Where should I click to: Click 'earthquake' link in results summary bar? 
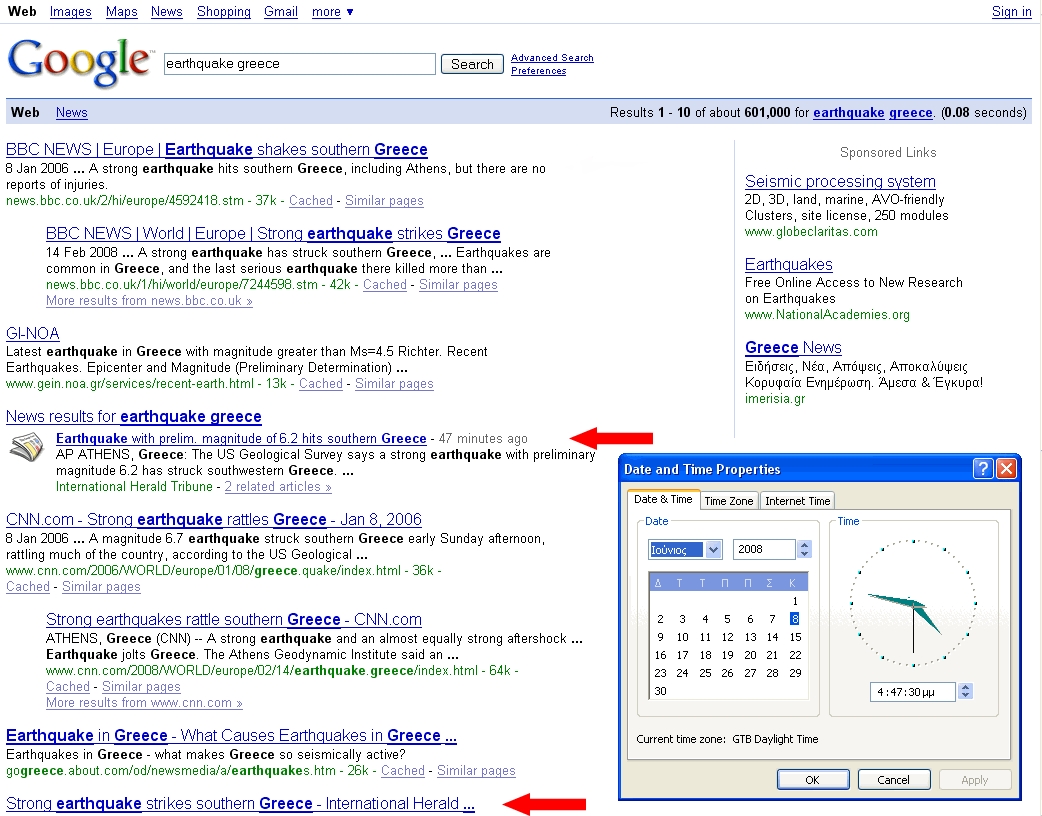pos(849,112)
